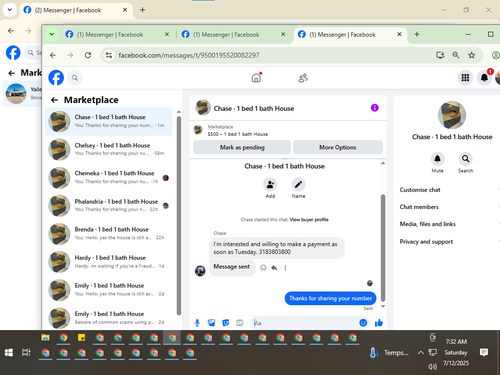Open Windows Start menu
The height and width of the screenshot is (375, 500).
click(x=9, y=353)
